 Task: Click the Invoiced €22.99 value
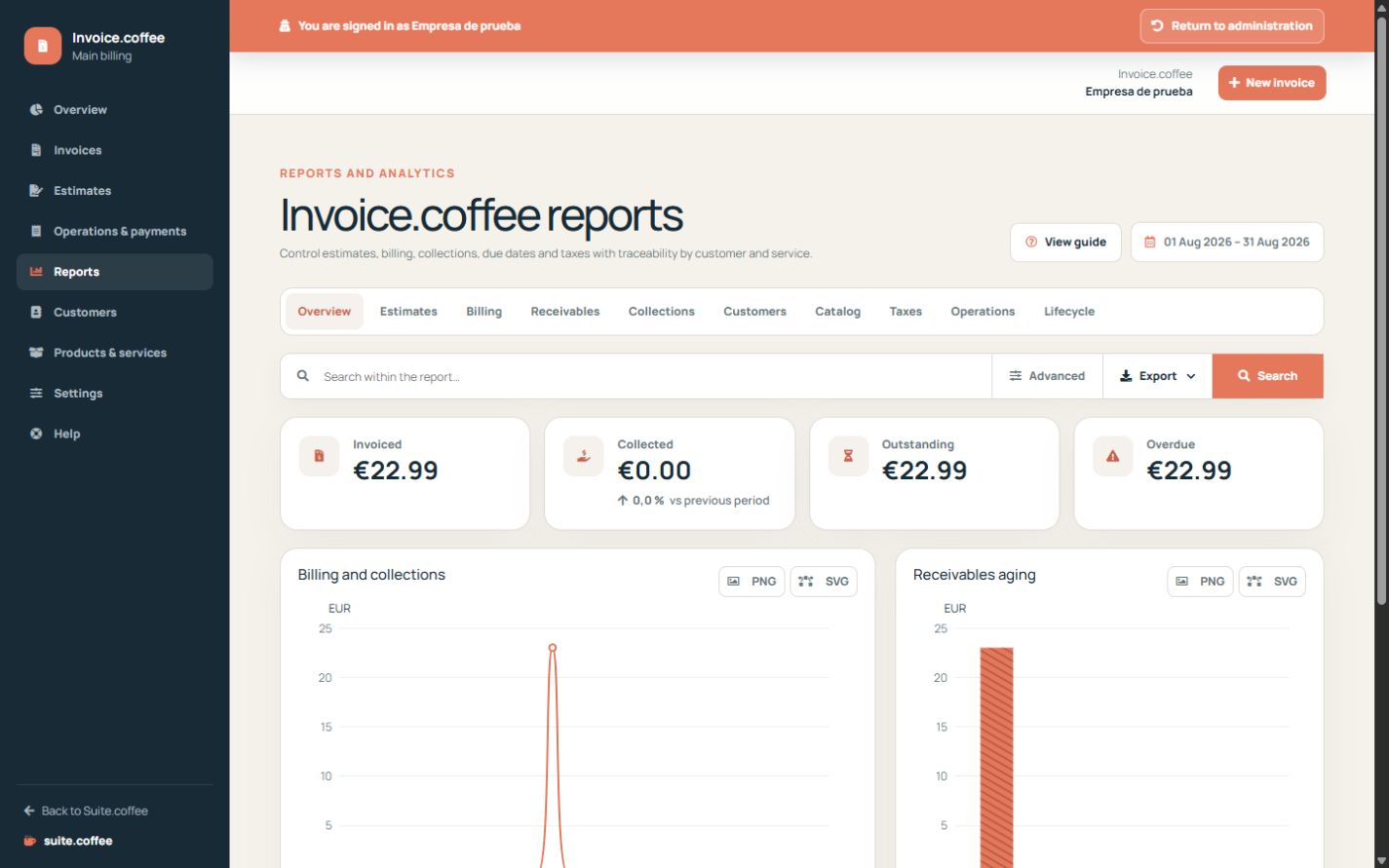pyautogui.click(x=396, y=471)
